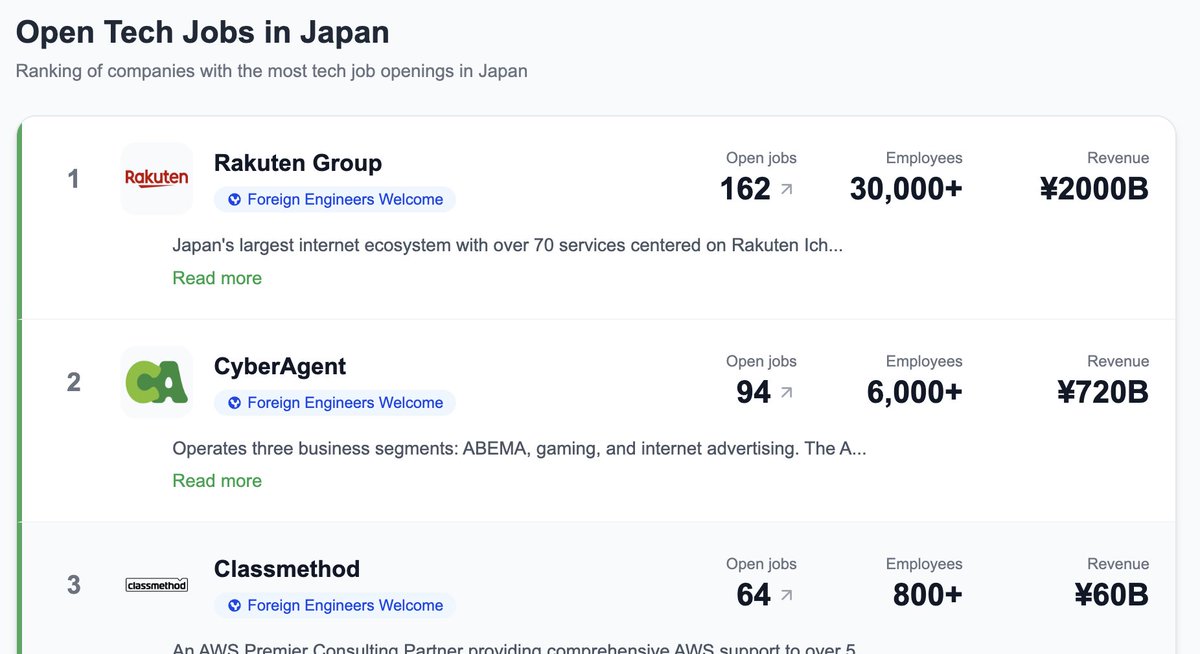
Task: Expand CyberAgent description with Read more
Action: pyautogui.click(x=217, y=481)
